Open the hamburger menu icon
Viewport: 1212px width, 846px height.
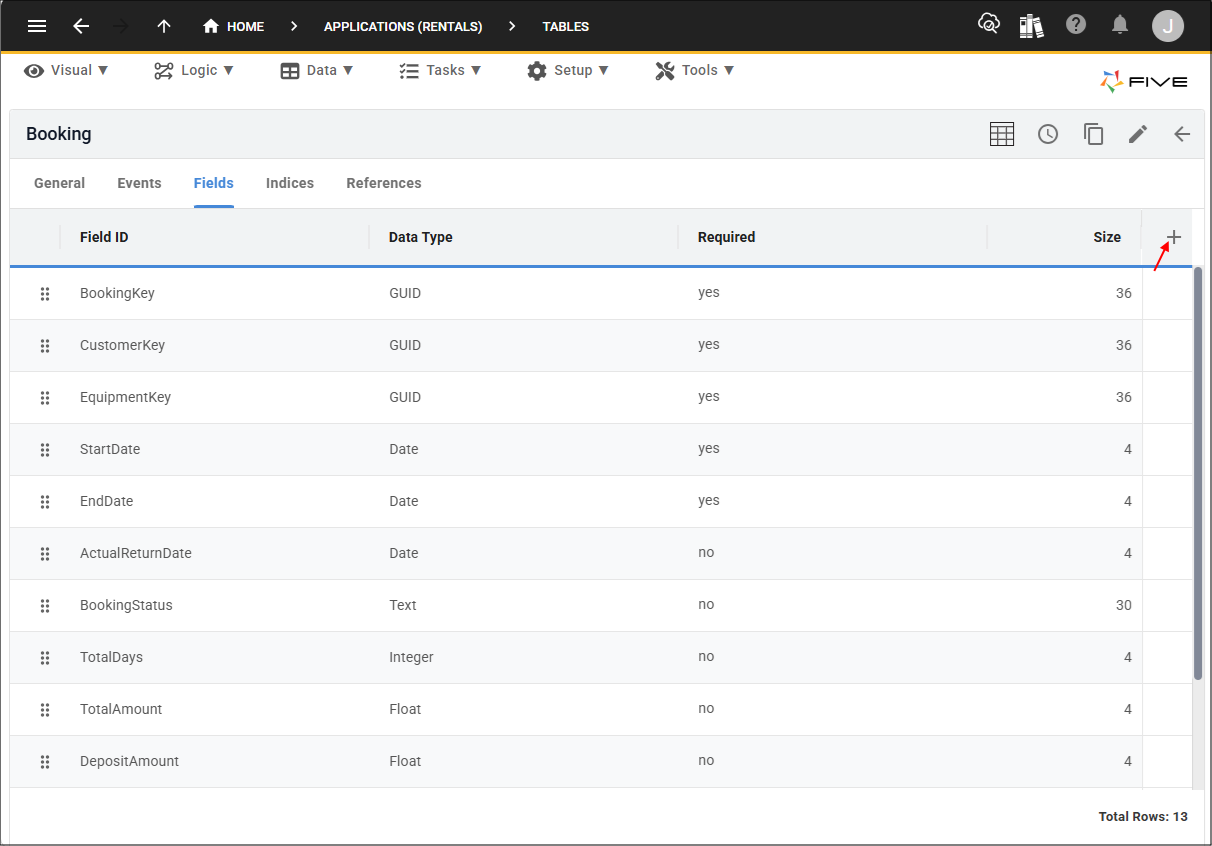pos(37,26)
